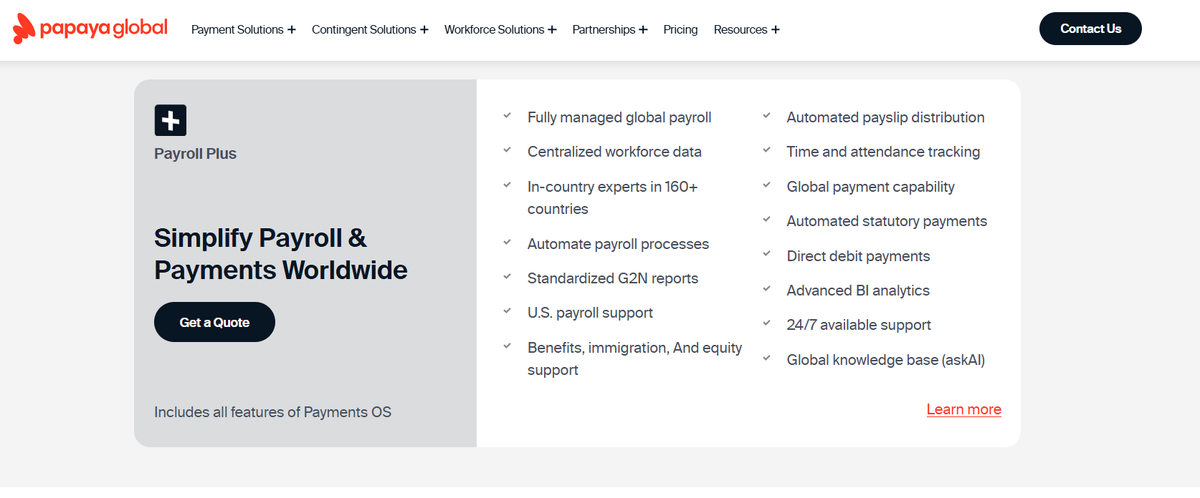Click the Papaya Global logo

click(90, 29)
